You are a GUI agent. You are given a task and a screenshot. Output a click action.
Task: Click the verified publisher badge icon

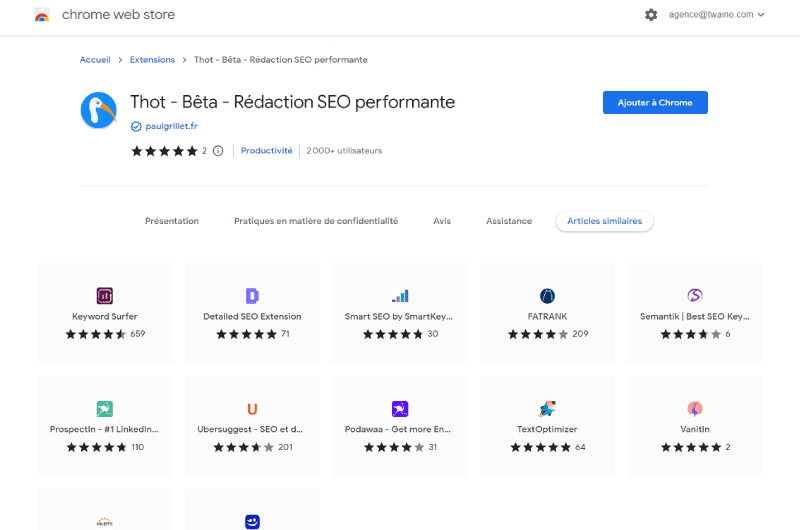click(x=136, y=127)
